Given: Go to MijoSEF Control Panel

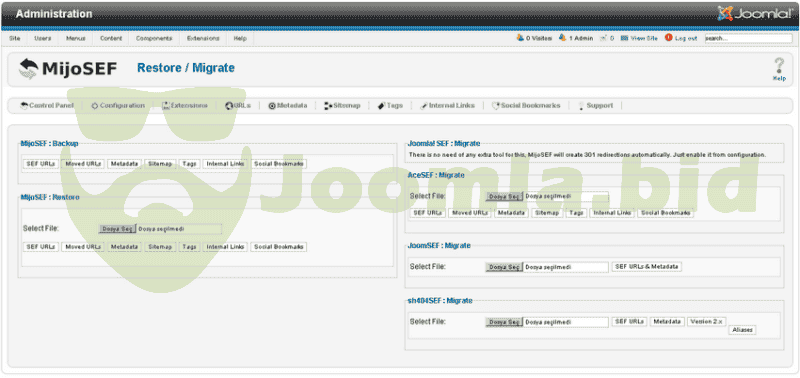Looking at the screenshot, I should [x=47, y=106].
